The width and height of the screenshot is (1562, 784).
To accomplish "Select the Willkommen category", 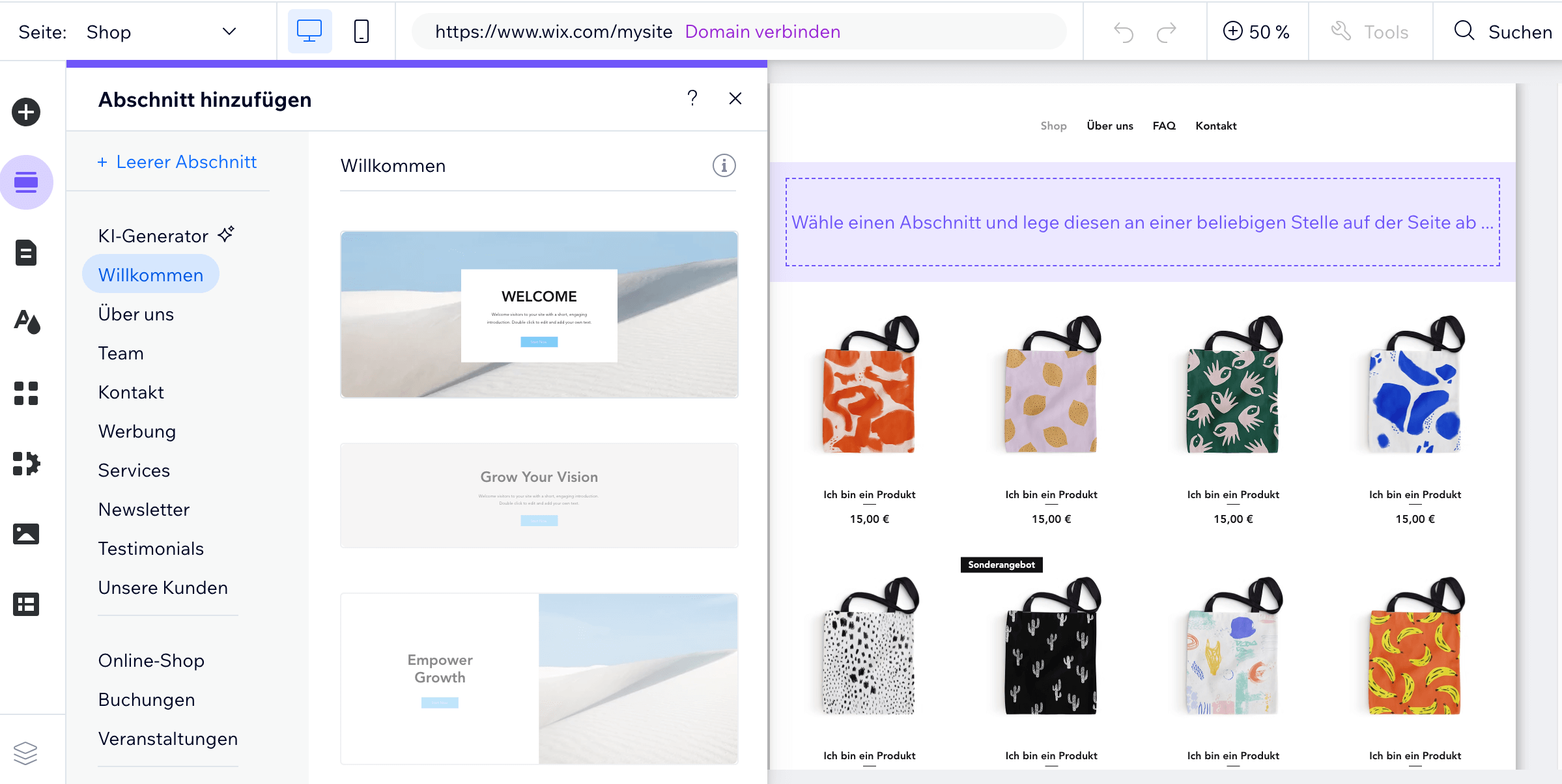I will pyautogui.click(x=150, y=275).
